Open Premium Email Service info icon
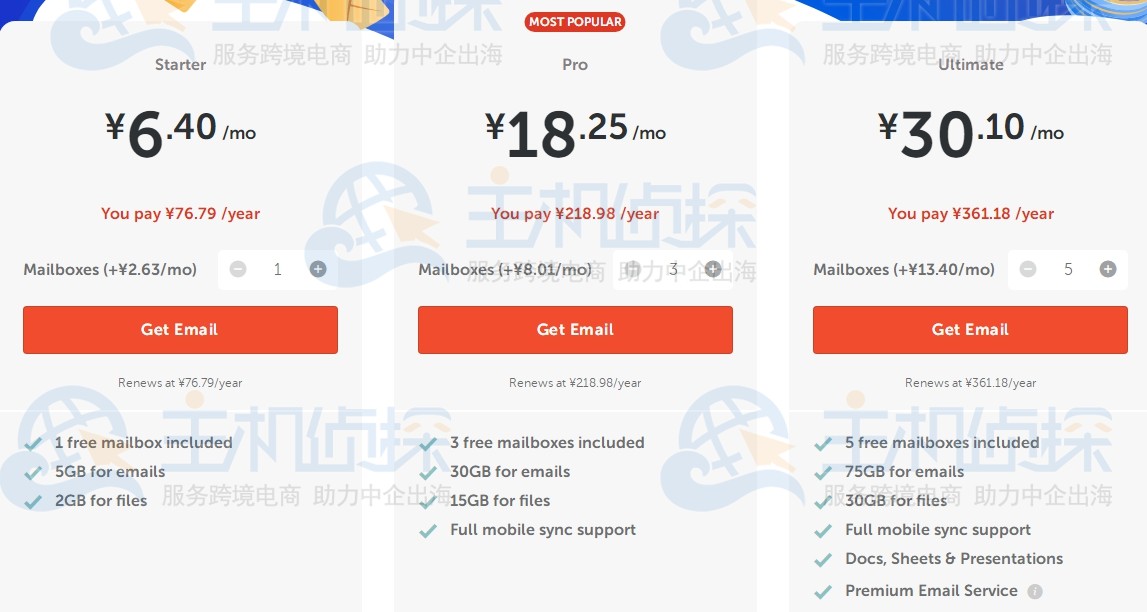 [1035, 591]
